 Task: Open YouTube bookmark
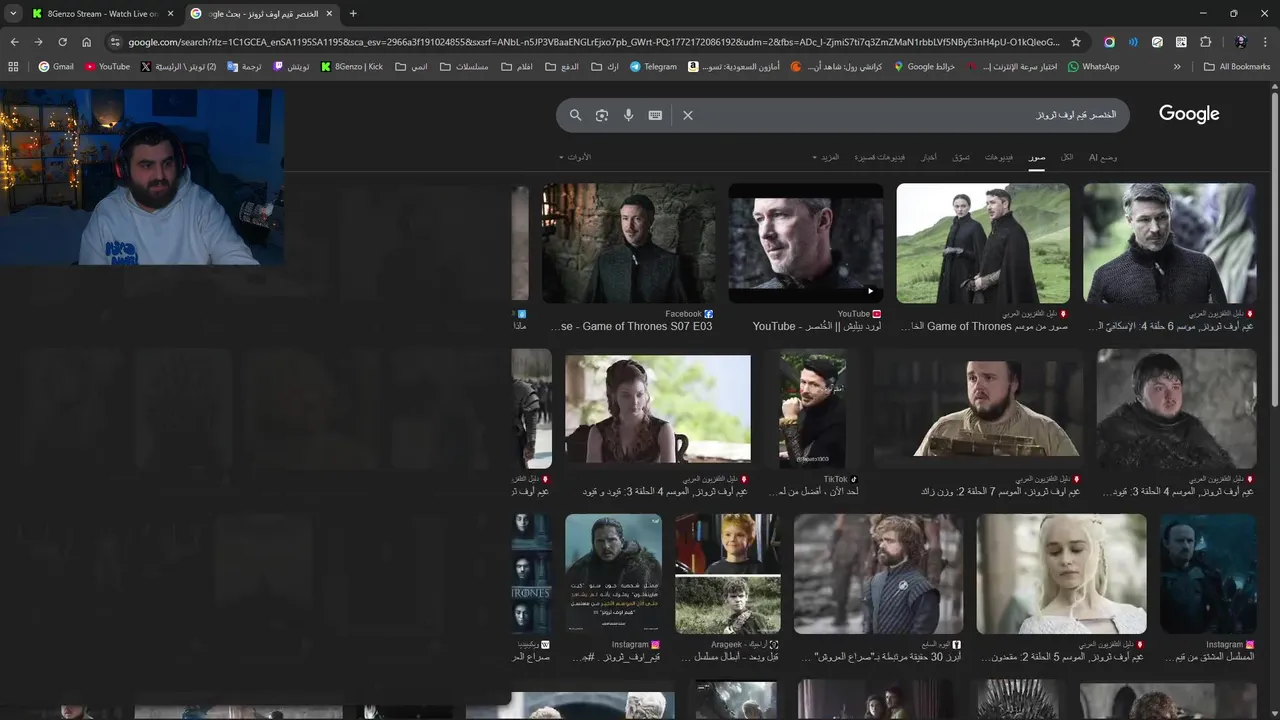click(x=108, y=67)
